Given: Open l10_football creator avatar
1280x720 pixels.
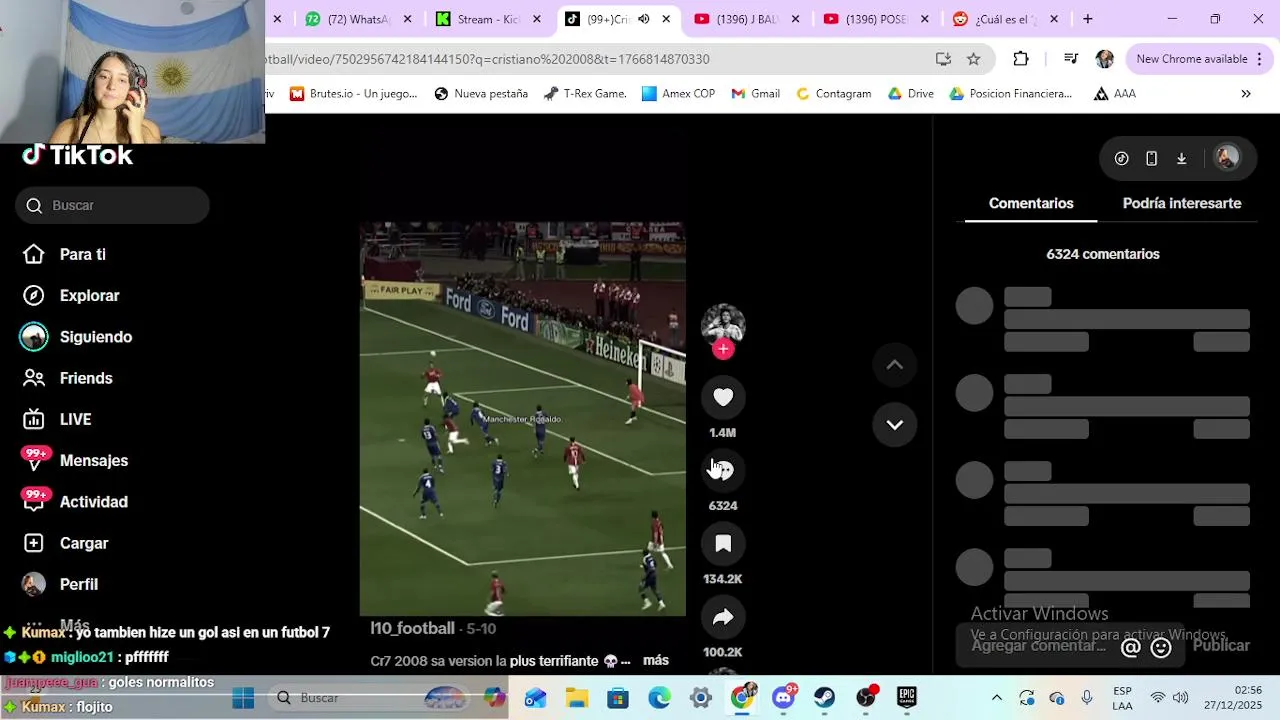Looking at the screenshot, I should point(723,324).
